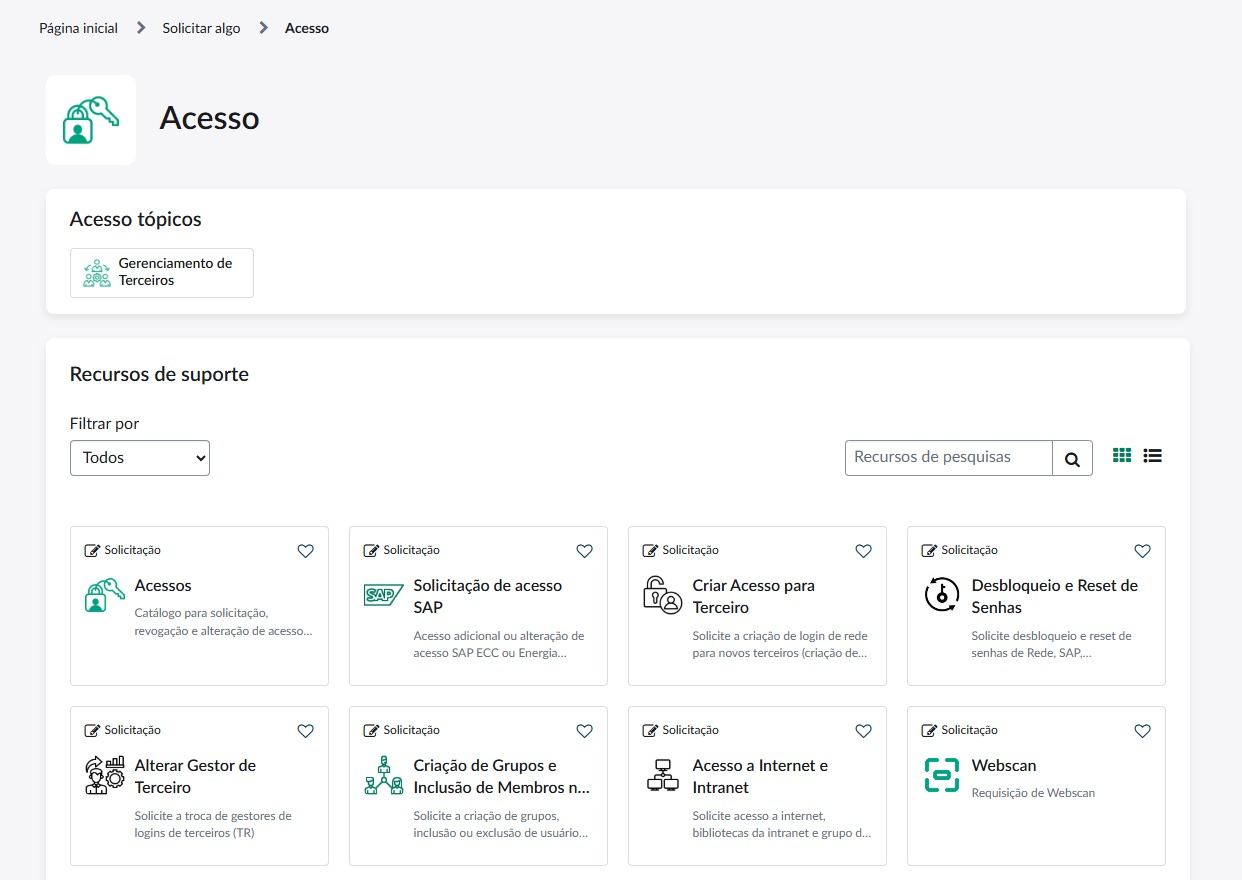This screenshot has height=880, width=1242.
Task: Focus the Recursos de pesquisas search field
Action: [948, 458]
